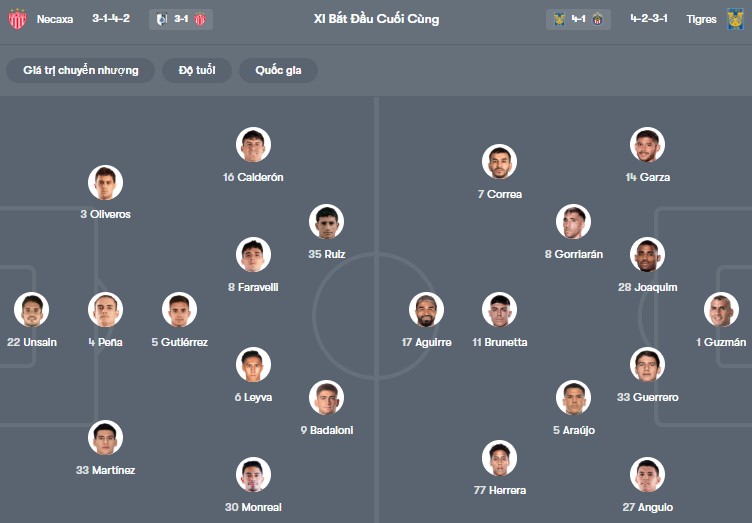Click Brunetta's player avatar
This screenshot has width=752, height=523.
[499, 310]
